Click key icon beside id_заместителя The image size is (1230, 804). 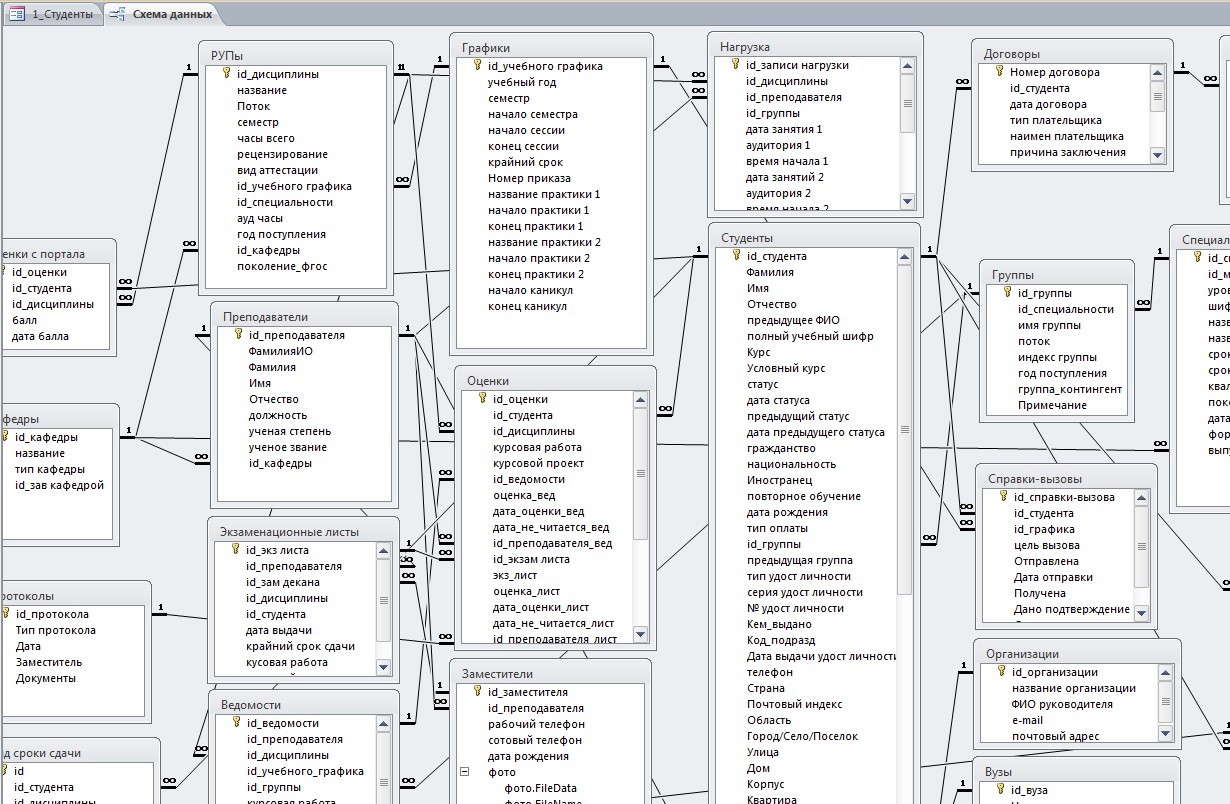477,692
